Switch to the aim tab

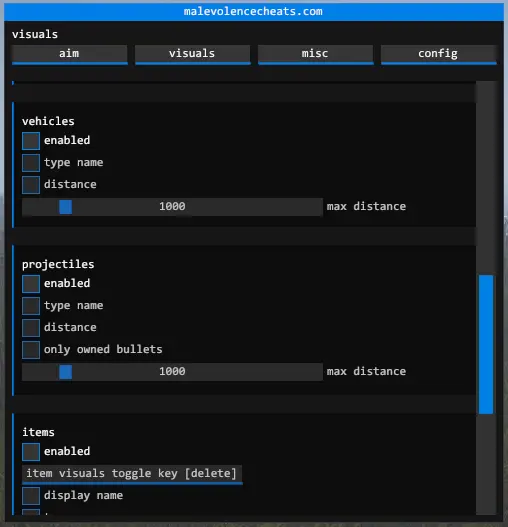[x=70, y=54]
